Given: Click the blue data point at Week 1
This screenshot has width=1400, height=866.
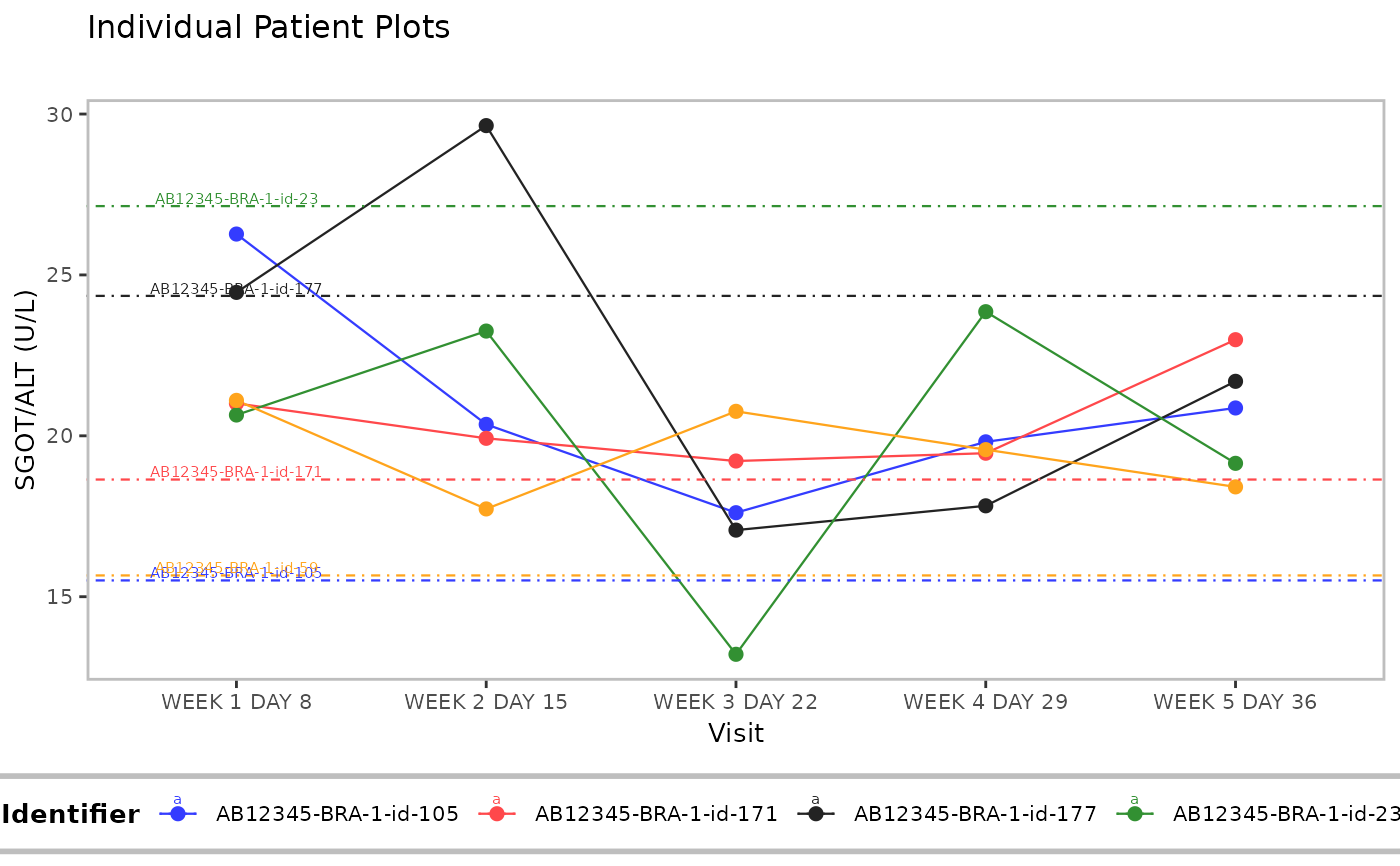Looking at the screenshot, I should pos(237,234).
